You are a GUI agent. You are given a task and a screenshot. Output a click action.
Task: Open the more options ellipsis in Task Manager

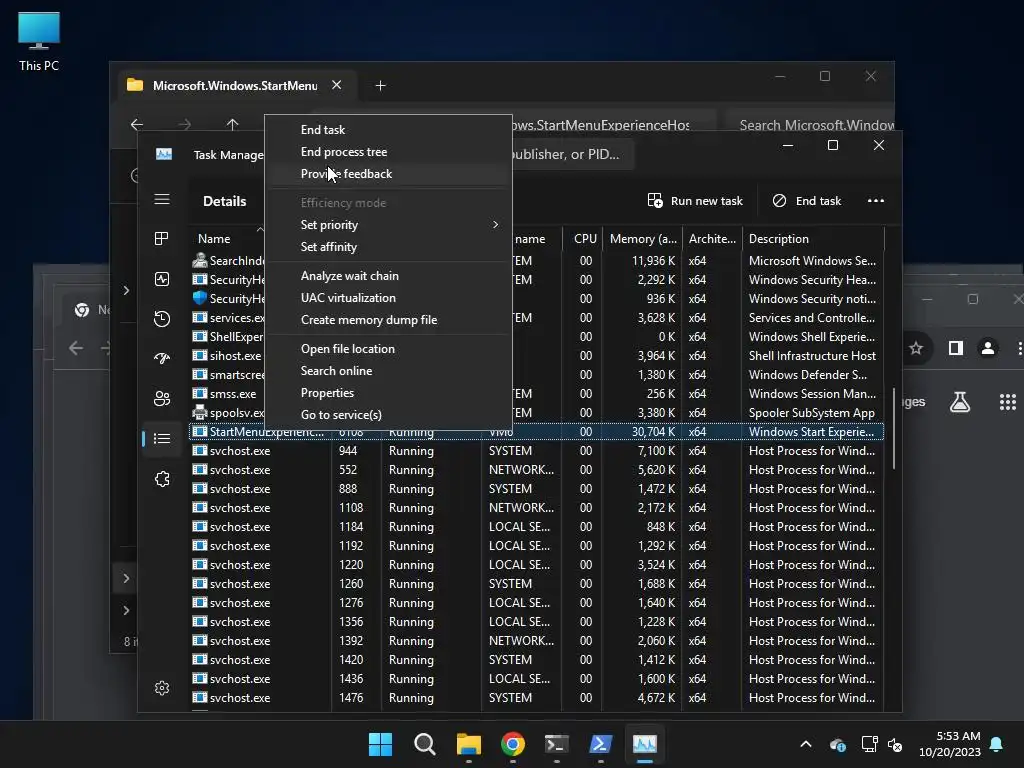[x=876, y=200]
